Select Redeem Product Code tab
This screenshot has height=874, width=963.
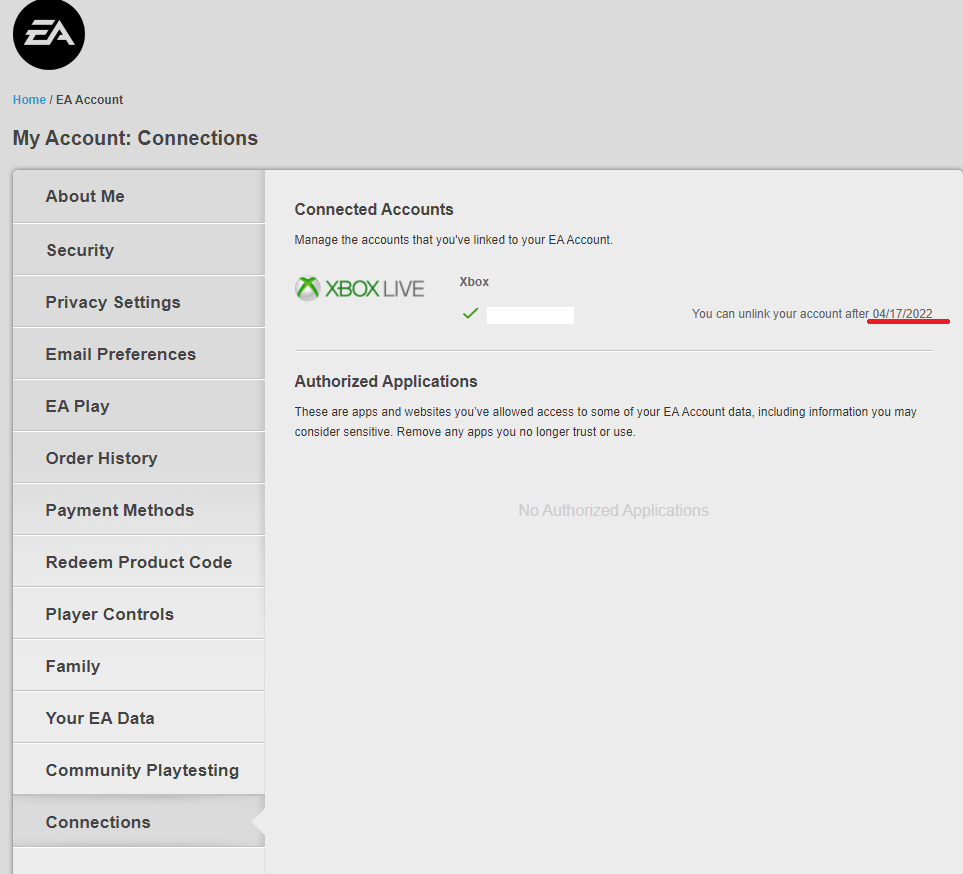point(138,562)
